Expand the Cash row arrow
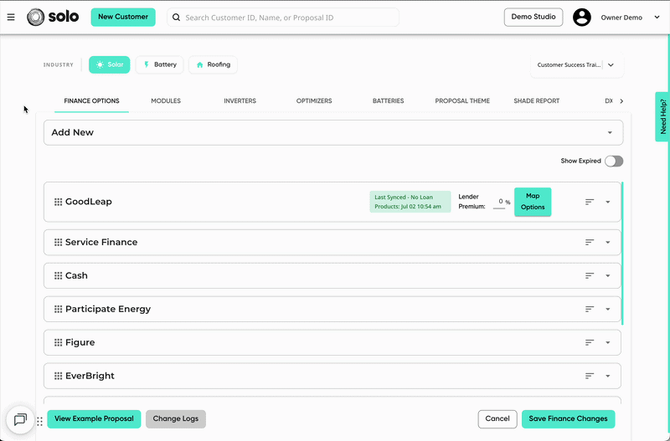Viewport: 670px width, 441px height. pyautogui.click(x=608, y=276)
